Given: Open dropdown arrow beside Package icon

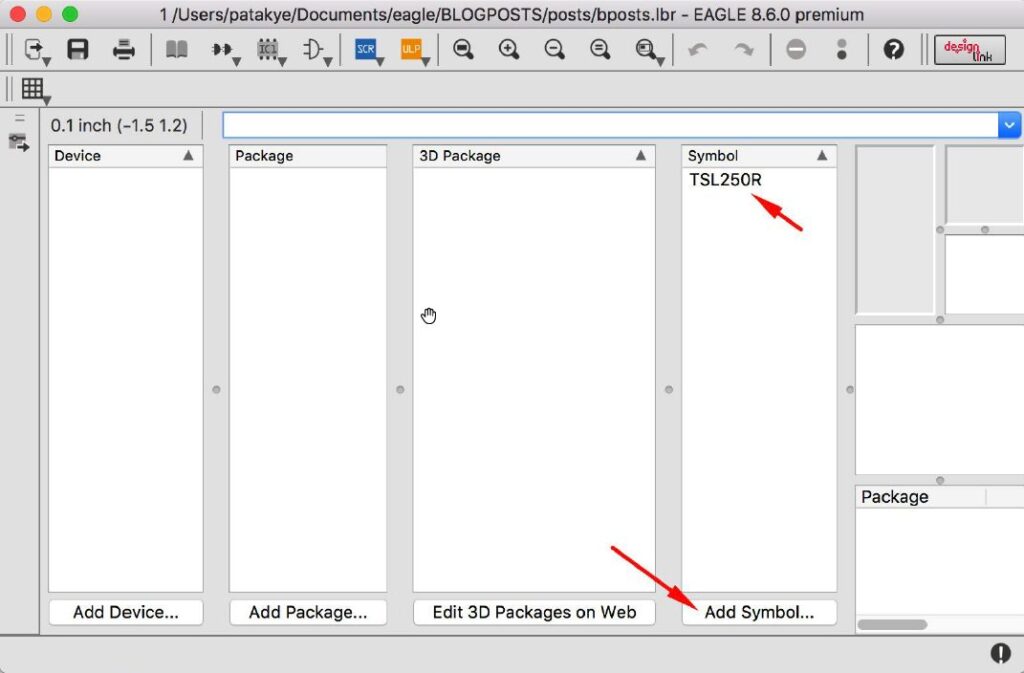Looking at the screenshot, I should coord(282,62).
